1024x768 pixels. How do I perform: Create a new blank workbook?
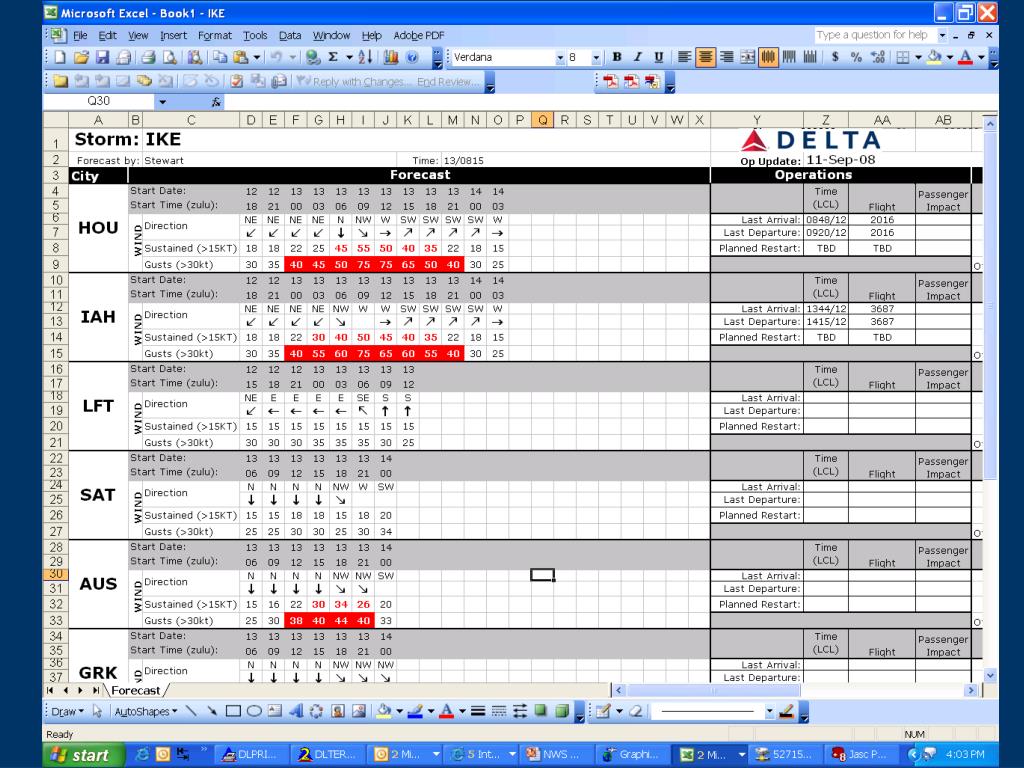click(60, 57)
